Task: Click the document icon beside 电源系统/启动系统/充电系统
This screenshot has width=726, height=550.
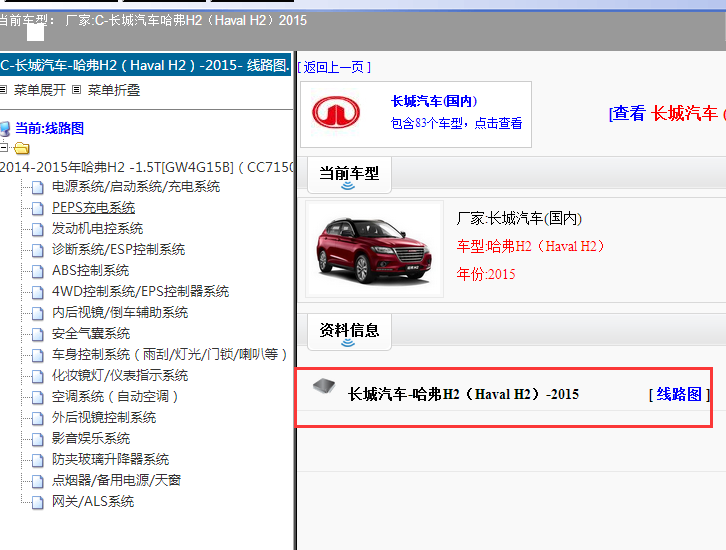Action: [x=38, y=187]
